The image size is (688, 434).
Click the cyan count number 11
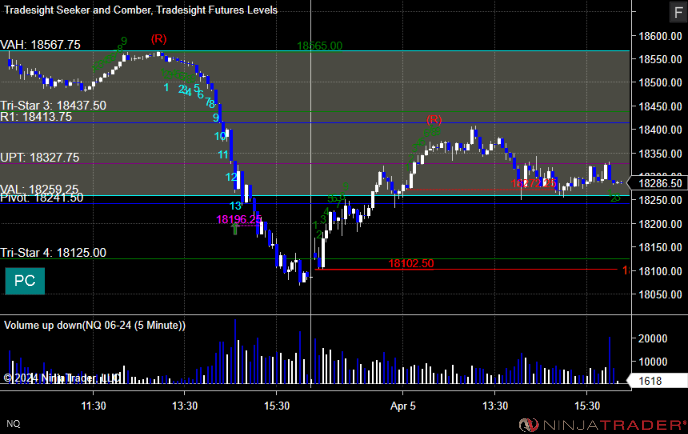click(x=223, y=154)
